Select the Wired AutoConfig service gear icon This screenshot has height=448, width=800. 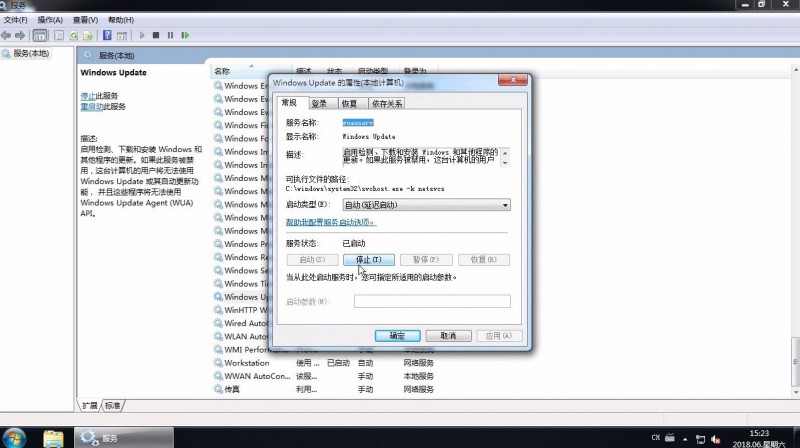click(218, 323)
